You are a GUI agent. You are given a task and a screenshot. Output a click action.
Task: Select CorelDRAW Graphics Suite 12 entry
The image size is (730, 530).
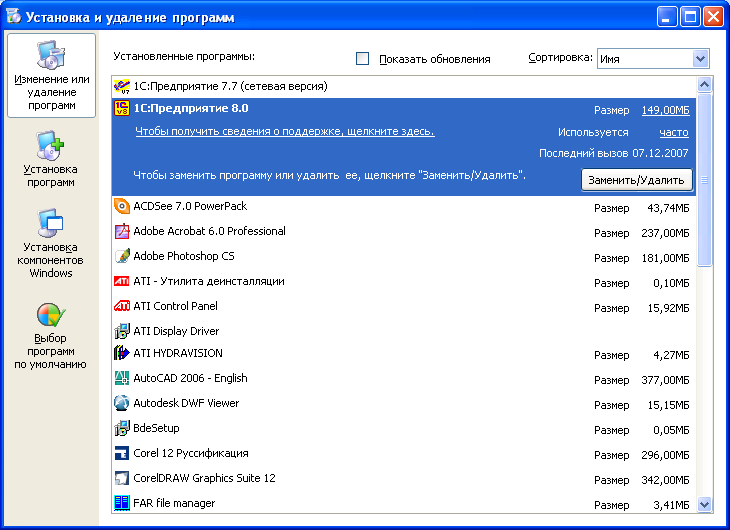pyautogui.click(x=404, y=479)
